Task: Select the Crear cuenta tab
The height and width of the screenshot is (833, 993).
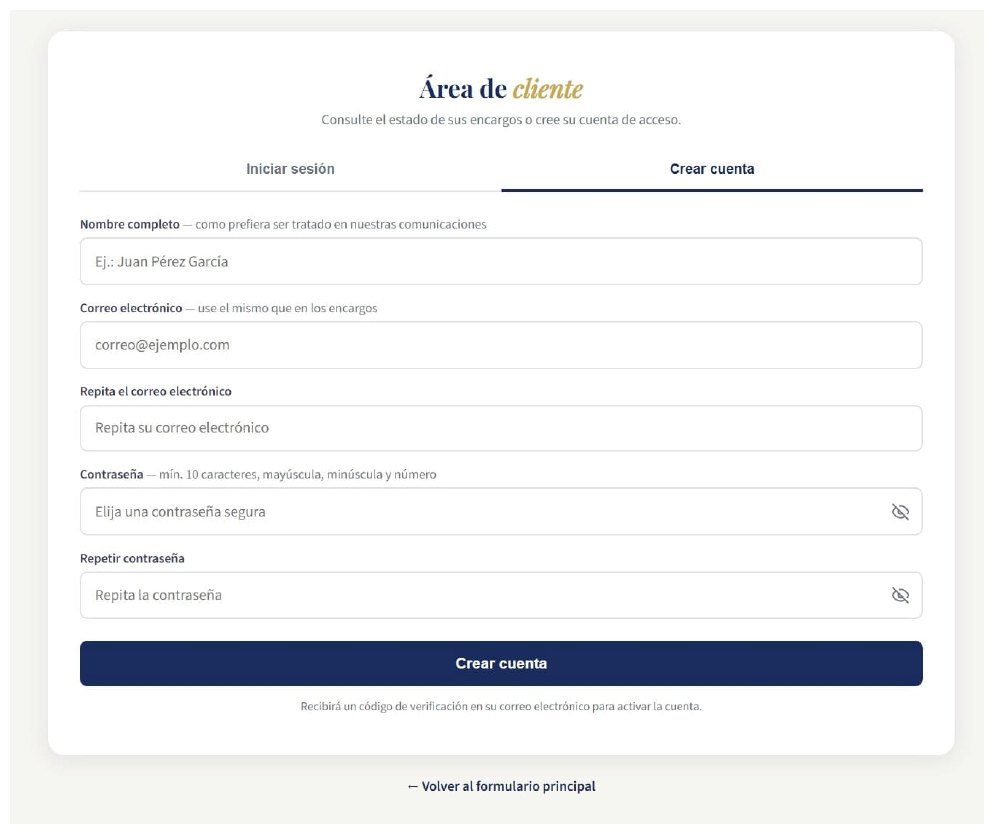Action: (x=712, y=169)
